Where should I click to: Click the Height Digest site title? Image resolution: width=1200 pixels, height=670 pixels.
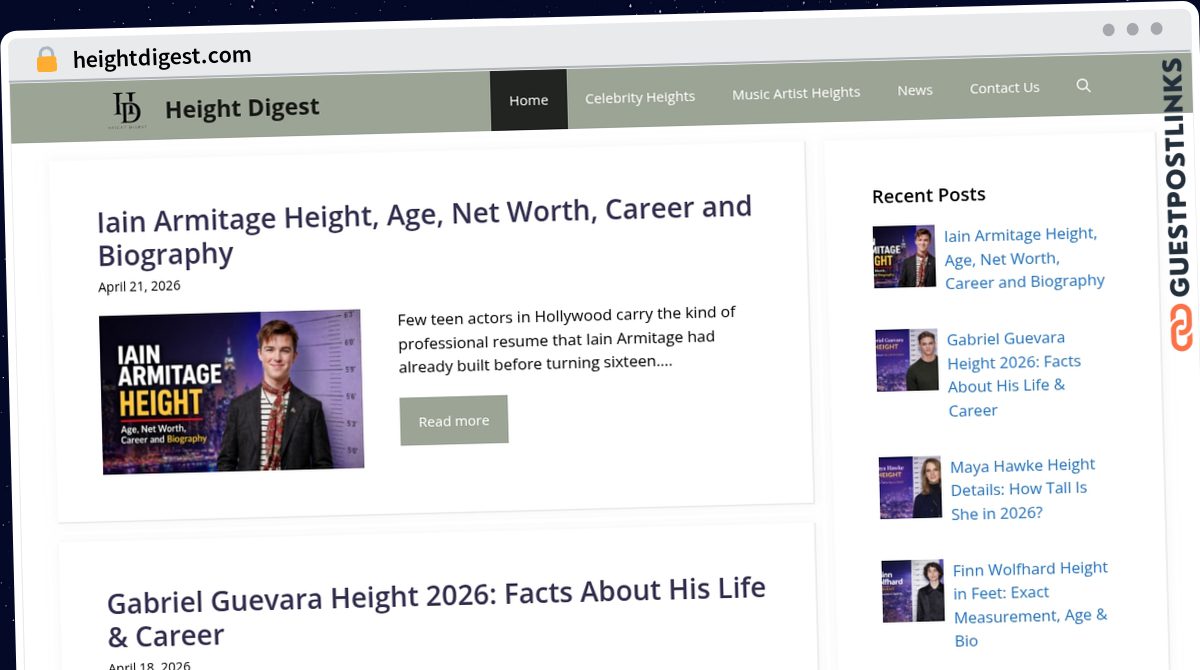pyautogui.click(x=242, y=108)
